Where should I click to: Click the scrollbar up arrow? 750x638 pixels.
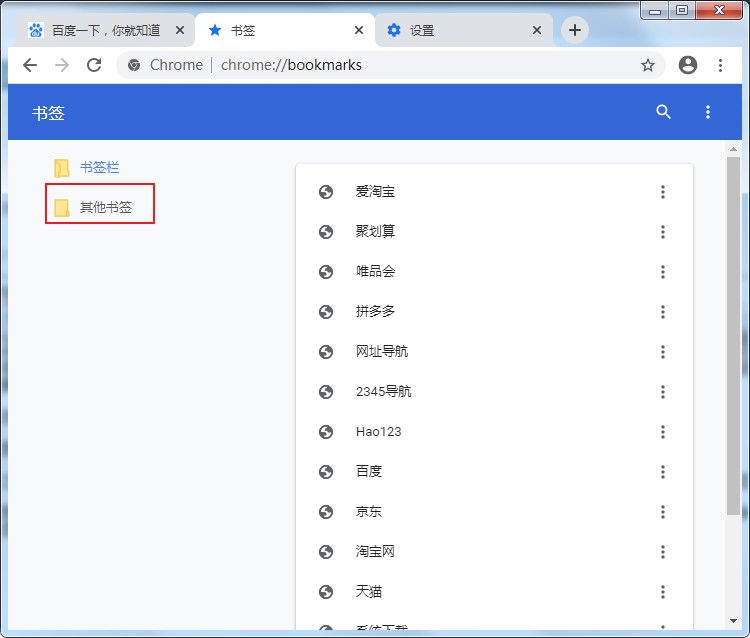[733, 149]
